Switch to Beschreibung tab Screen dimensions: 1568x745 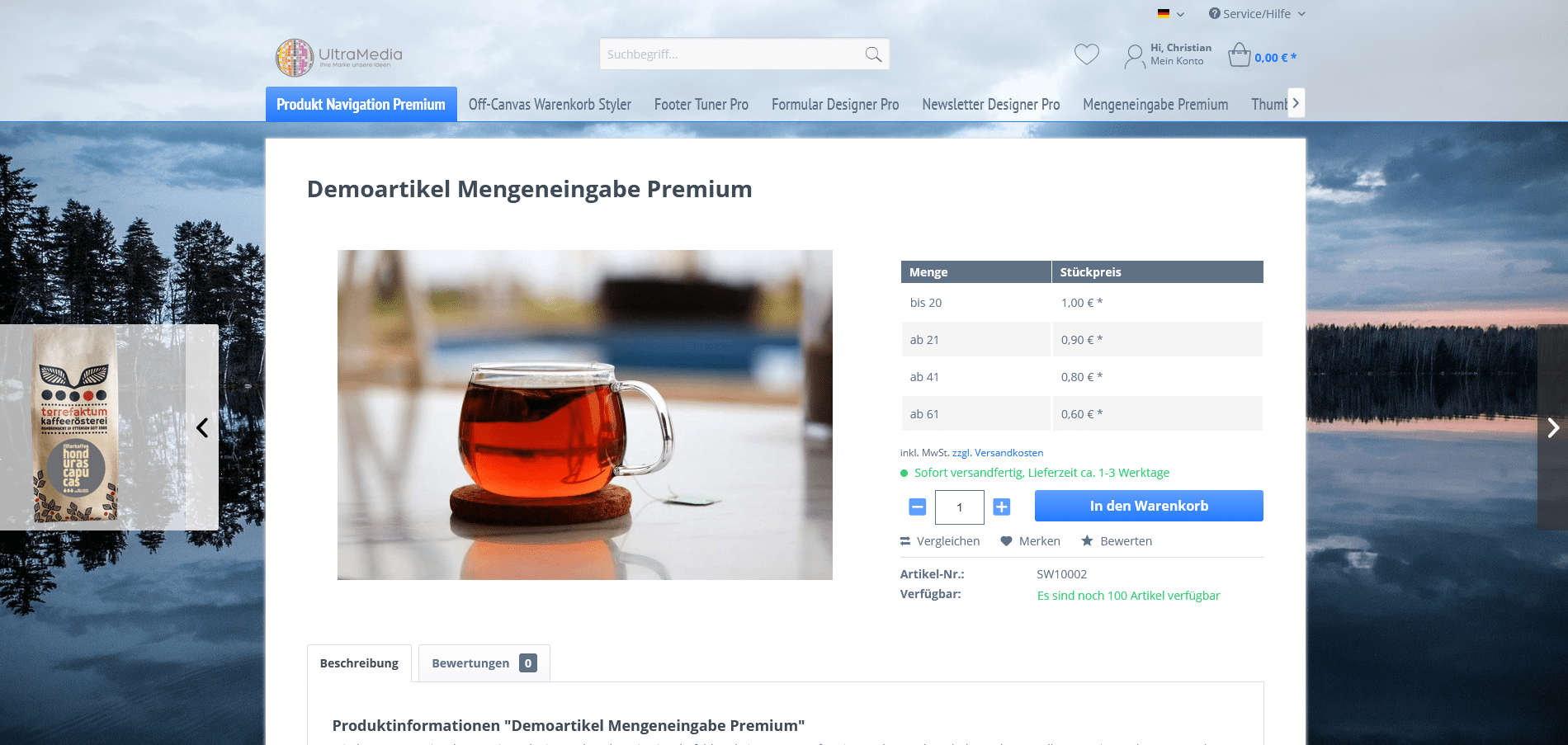pos(359,663)
